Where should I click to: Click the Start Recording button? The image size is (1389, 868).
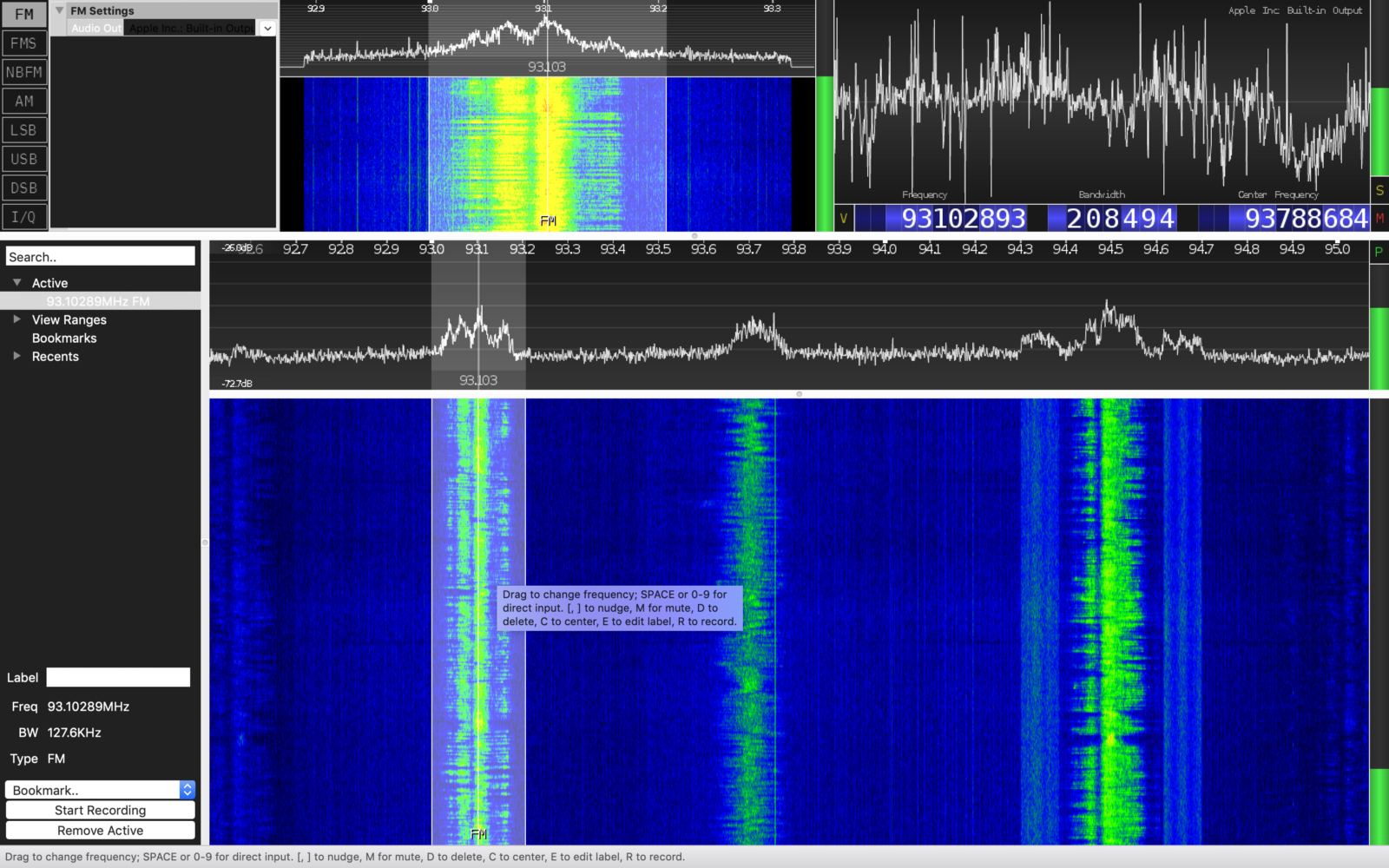(101, 811)
